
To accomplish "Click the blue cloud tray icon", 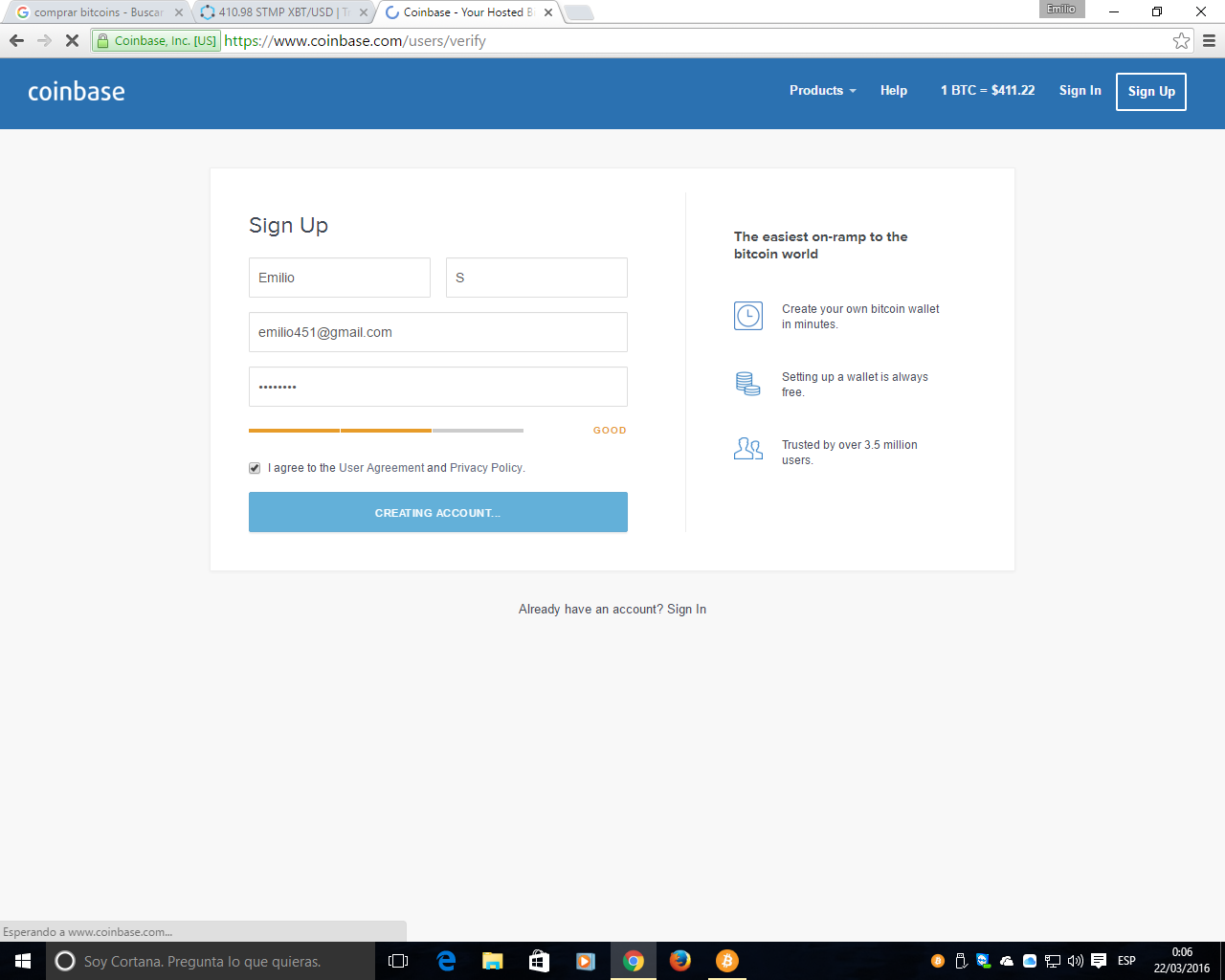I will 1030,961.
